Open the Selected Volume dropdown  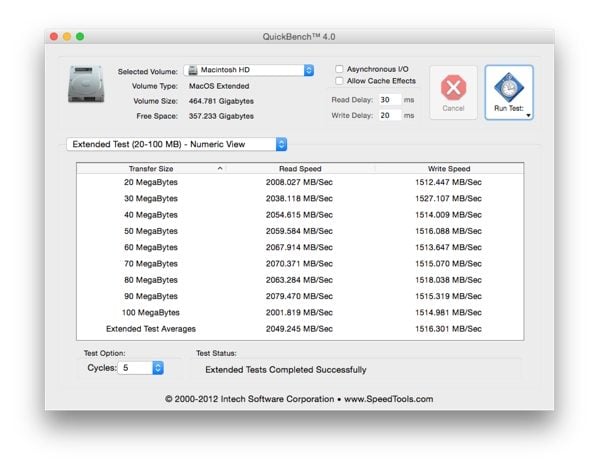click(249, 70)
